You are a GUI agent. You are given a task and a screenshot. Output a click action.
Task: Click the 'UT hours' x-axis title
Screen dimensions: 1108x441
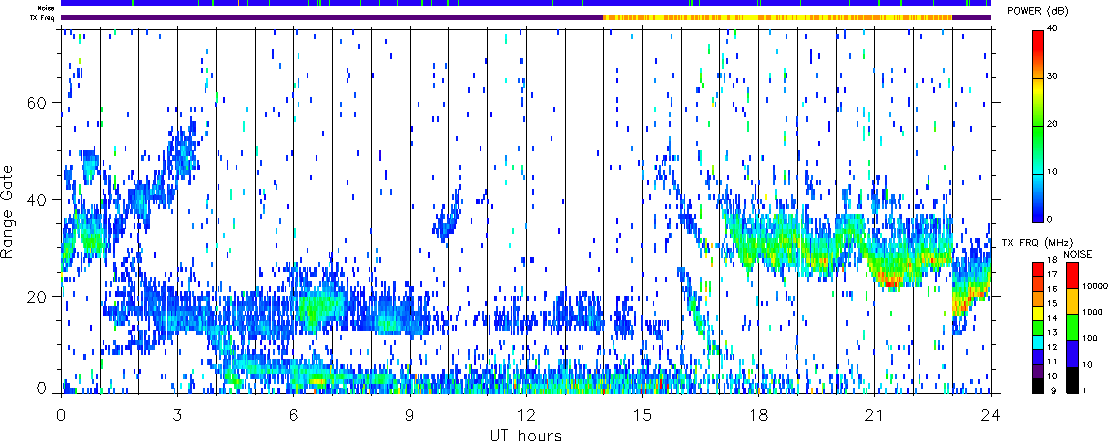(526, 435)
